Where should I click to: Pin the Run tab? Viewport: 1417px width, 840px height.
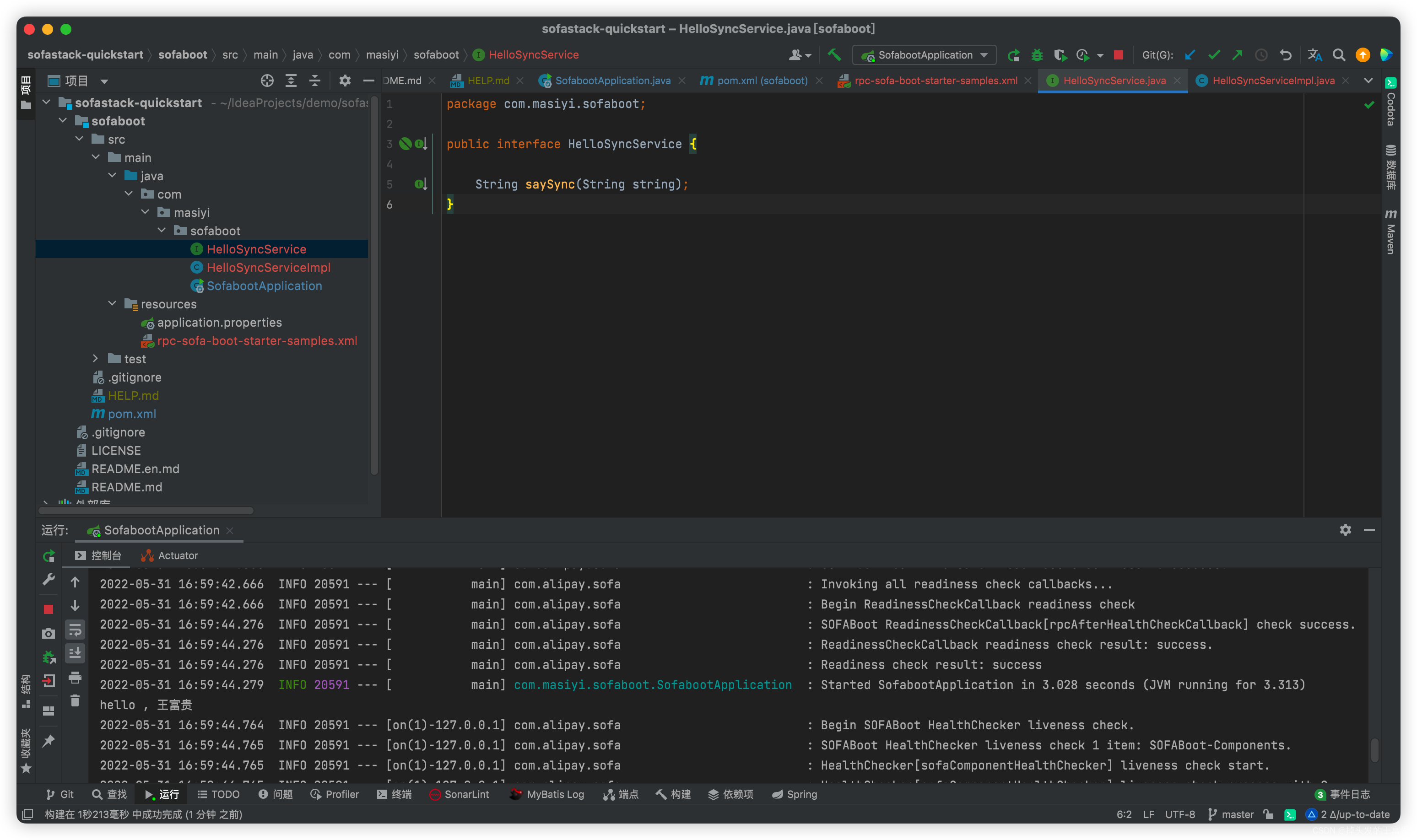click(49, 740)
